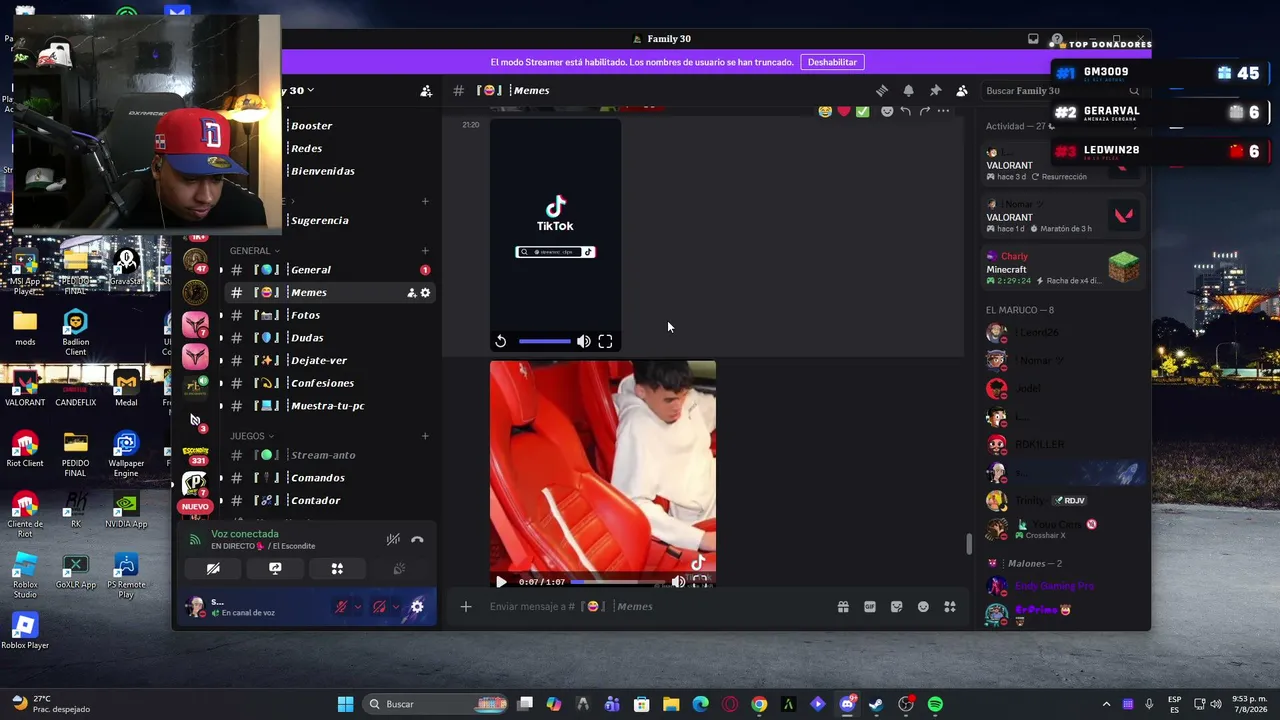Viewport: 1280px width, 720px height.
Task: Switch to the Dudas channel
Action: [x=328, y=338]
